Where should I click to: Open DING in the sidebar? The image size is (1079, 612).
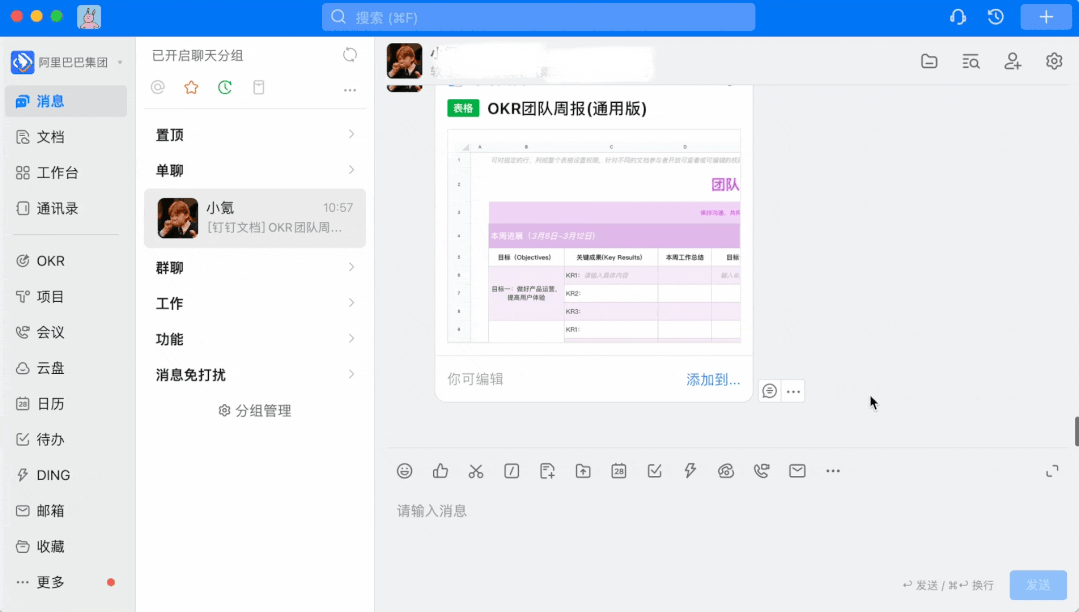click(66, 475)
